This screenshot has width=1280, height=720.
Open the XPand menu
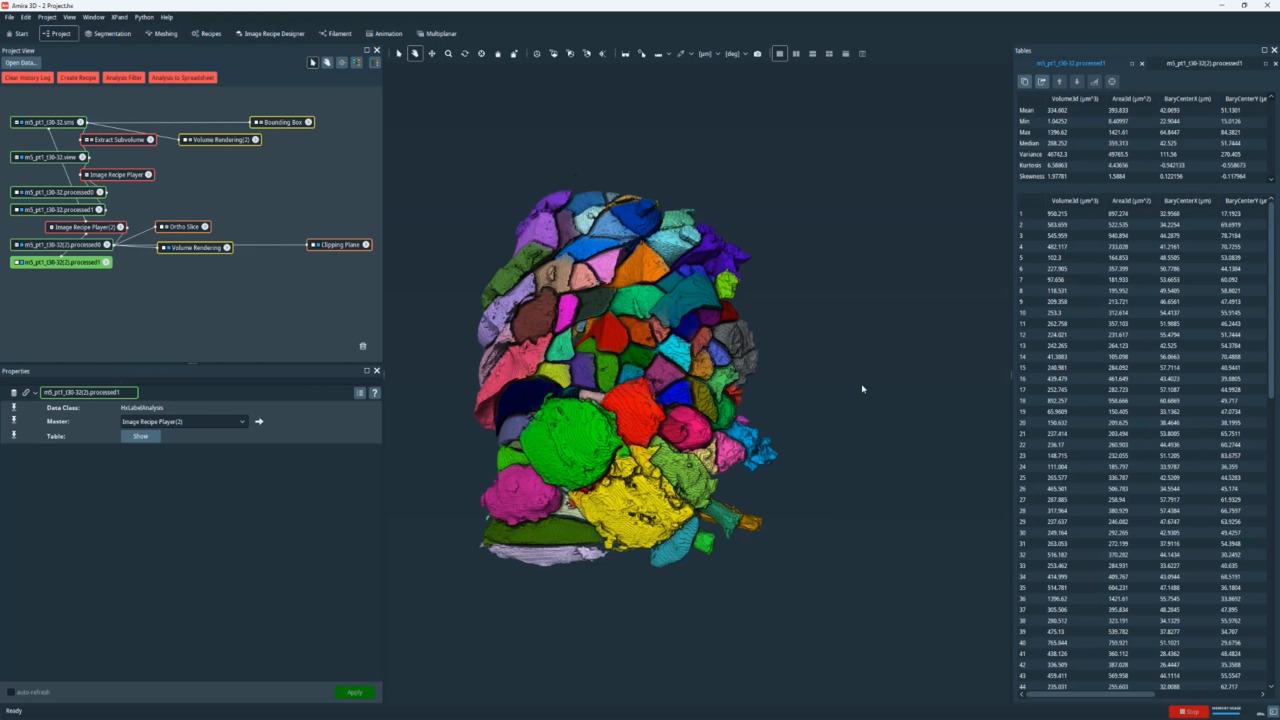[x=119, y=17]
